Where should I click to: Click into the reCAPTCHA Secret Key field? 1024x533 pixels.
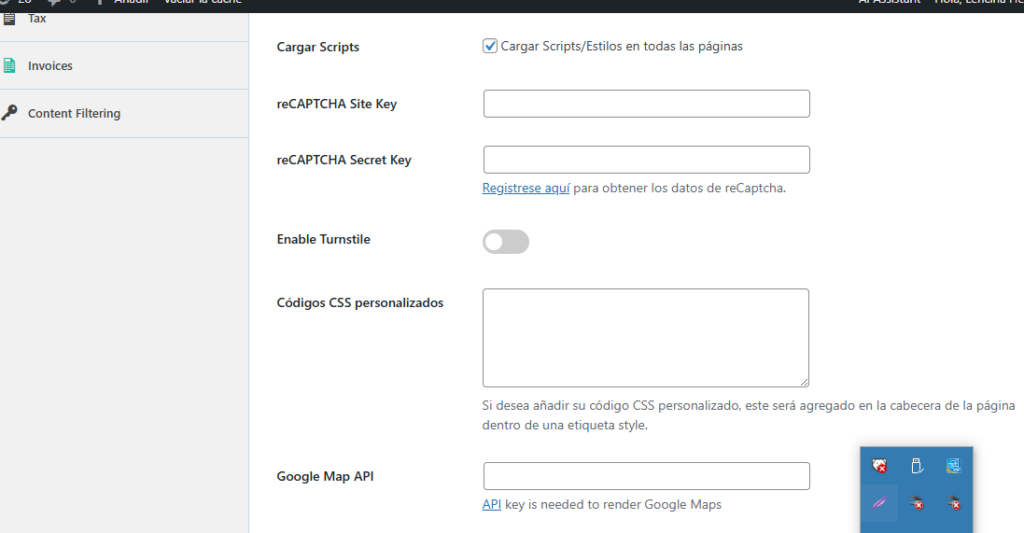tap(646, 160)
